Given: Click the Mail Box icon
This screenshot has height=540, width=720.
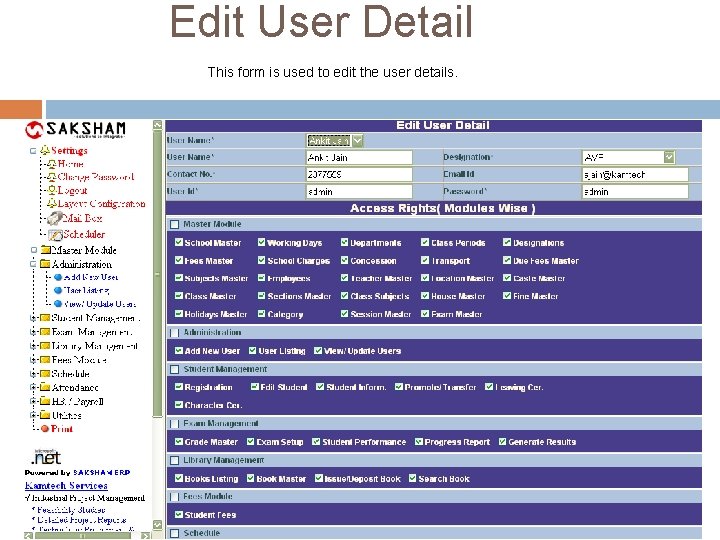Looking at the screenshot, I should pos(55,218).
